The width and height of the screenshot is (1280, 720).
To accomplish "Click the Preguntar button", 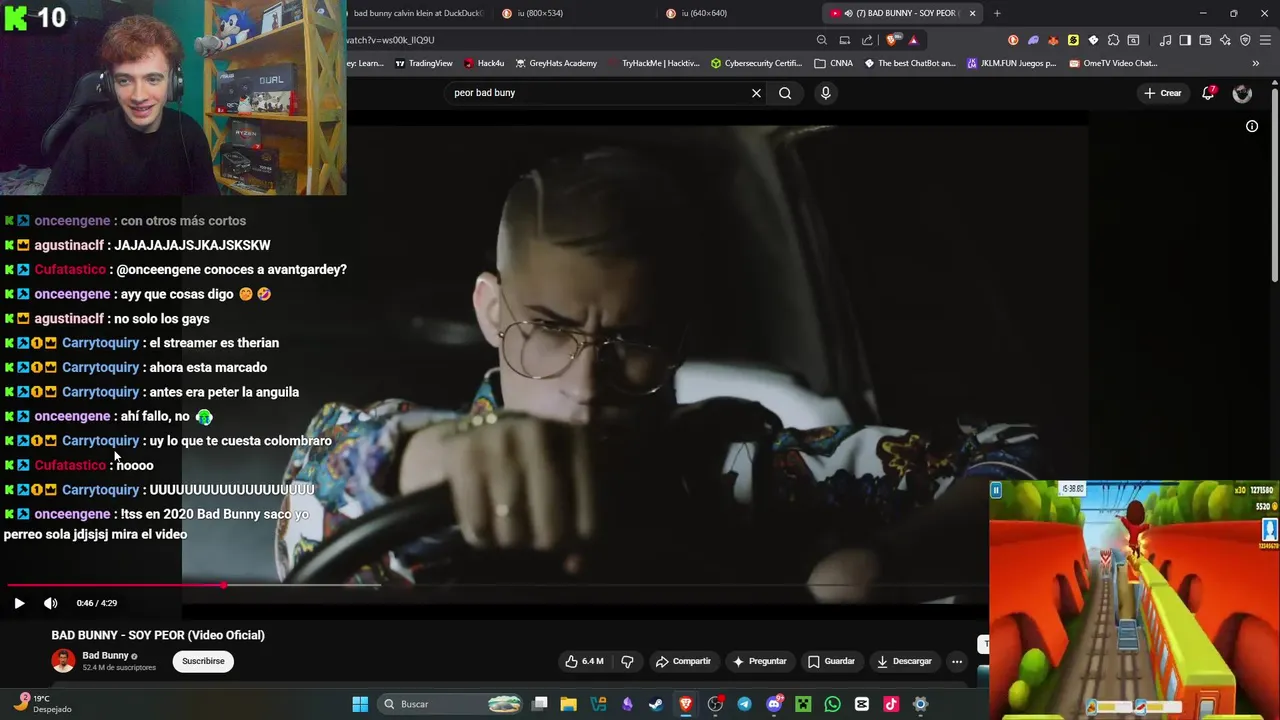I will [x=759, y=661].
